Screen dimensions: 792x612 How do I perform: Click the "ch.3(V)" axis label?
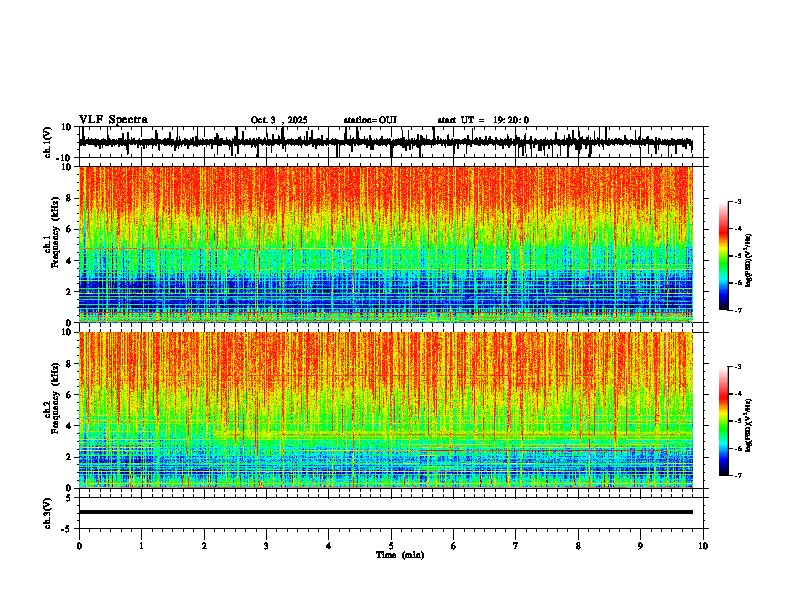click(x=48, y=513)
